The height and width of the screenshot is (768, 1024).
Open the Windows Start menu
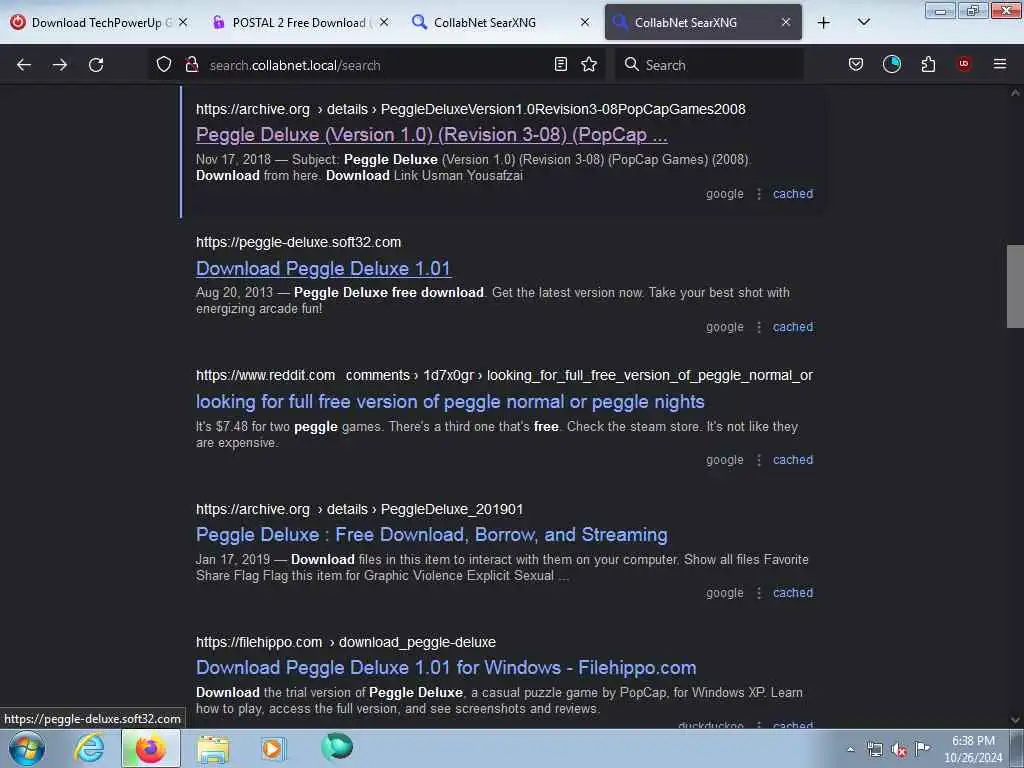click(27, 748)
